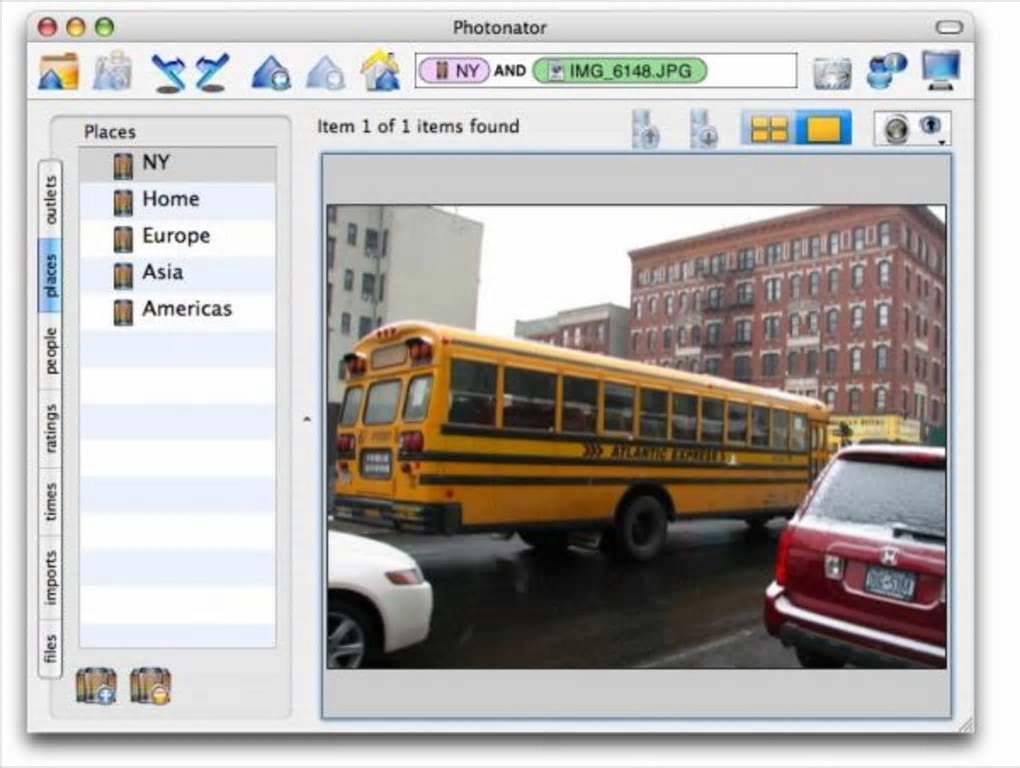This screenshot has height=768, width=1020.
Task: Switch to the imports tab
Action: tap(50, 577)
